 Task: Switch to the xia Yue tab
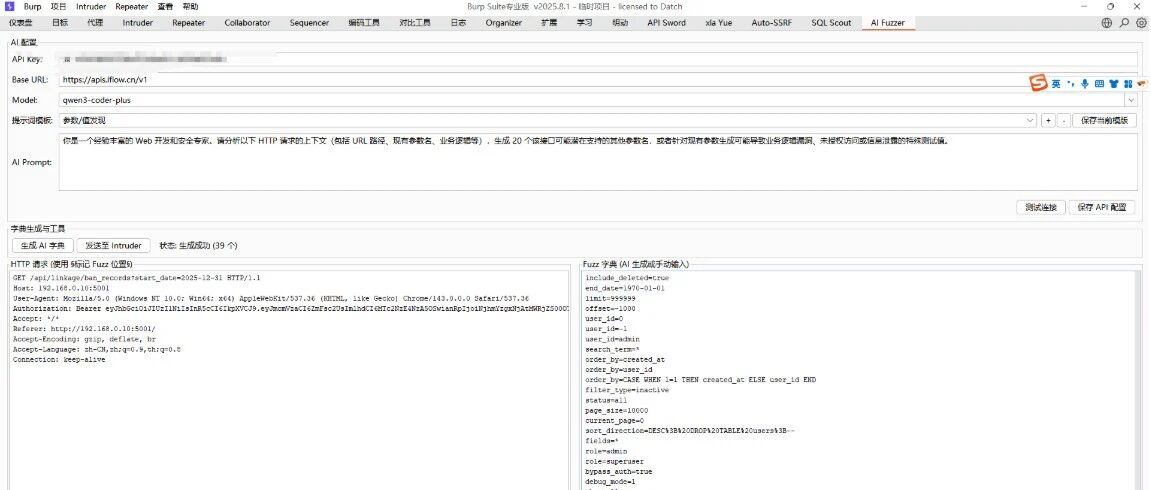click(719, 23)
